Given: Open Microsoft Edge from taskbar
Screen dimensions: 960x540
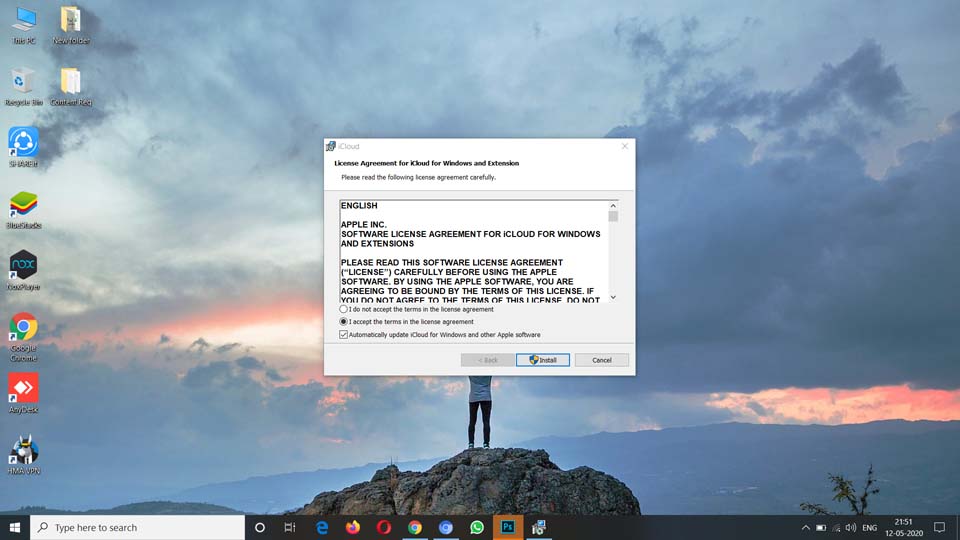Looking at the screenshot, I should pyautogui.click(x=321, y=527).
